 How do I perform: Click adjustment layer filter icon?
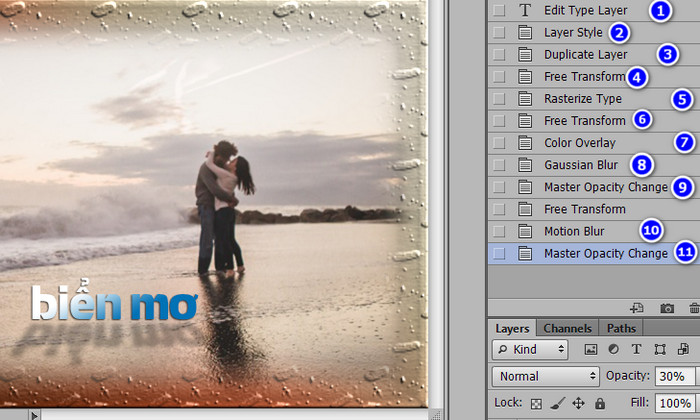[614, 349]
